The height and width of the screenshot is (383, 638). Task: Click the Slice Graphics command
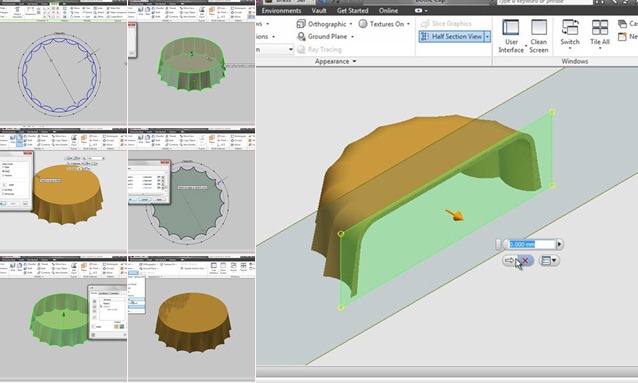click(446, 24)
